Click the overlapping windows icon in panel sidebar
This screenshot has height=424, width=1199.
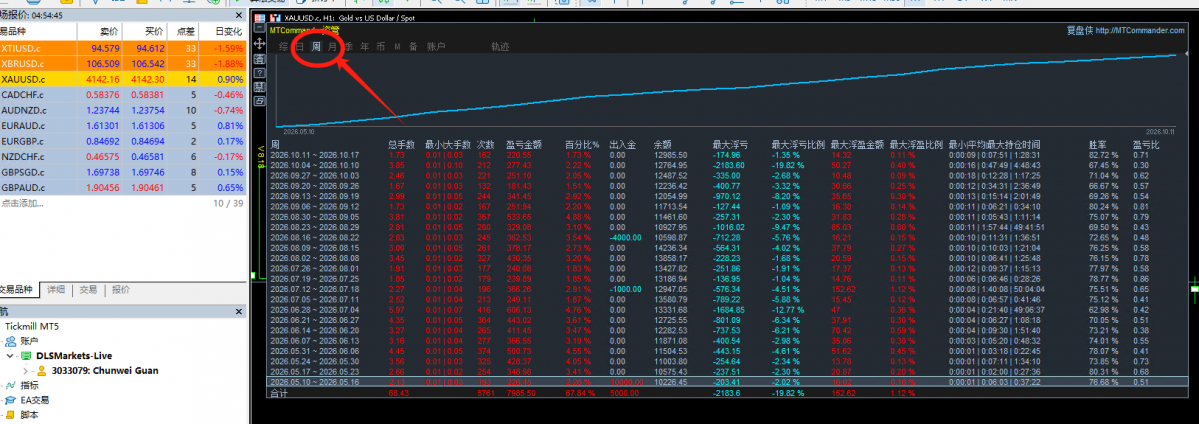(x=259, y=100)
